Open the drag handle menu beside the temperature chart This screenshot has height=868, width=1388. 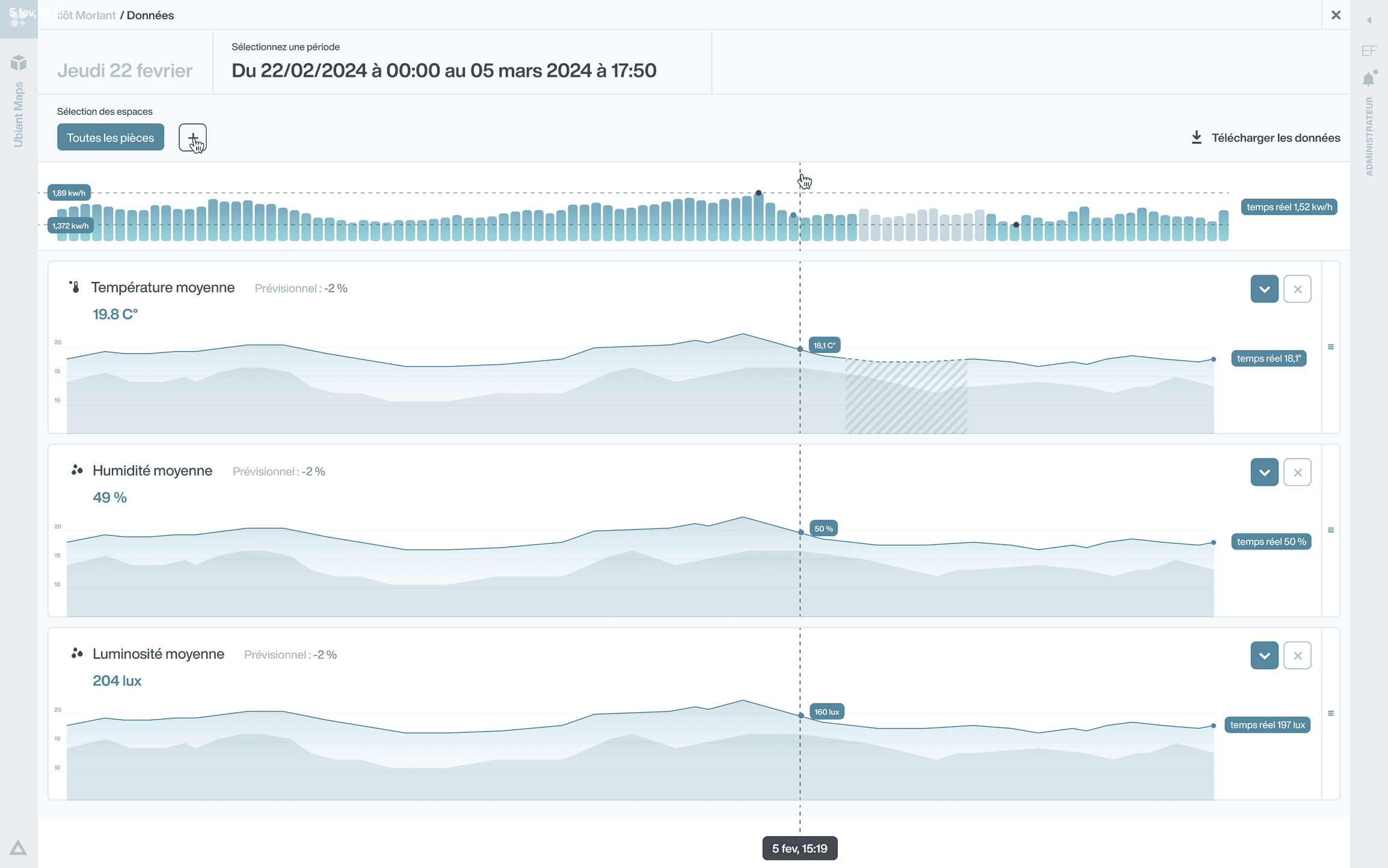click(x=1331, y=347)
